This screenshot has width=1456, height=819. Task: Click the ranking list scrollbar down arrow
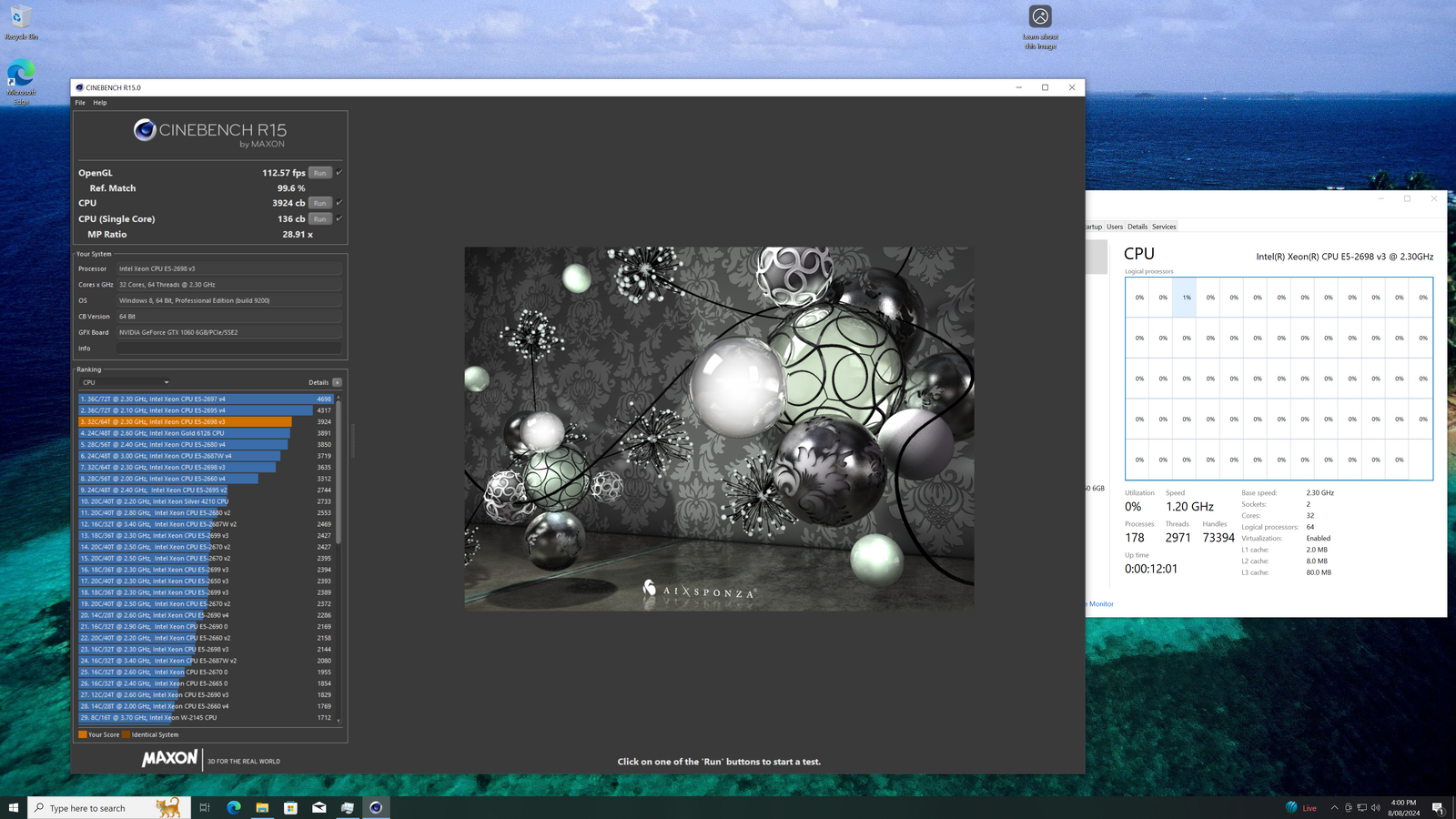[339, 722]
